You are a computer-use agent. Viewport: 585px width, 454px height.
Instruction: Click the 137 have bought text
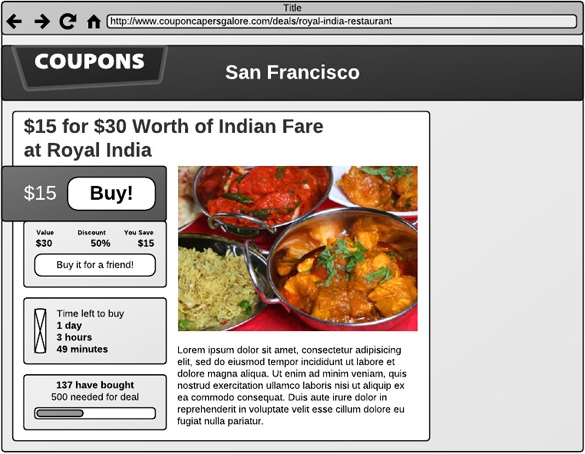click(x=95, y=385)
